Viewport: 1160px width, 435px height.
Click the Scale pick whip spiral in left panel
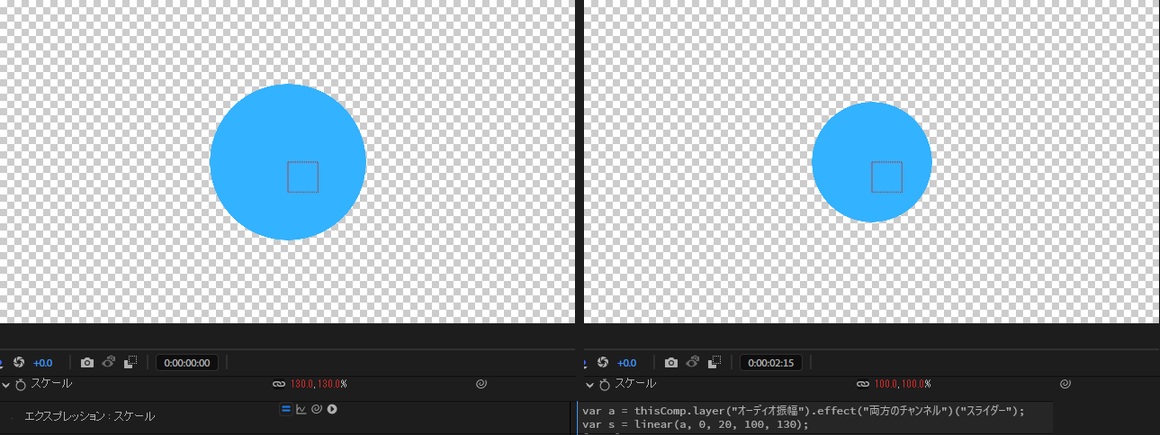coord(481,384)
